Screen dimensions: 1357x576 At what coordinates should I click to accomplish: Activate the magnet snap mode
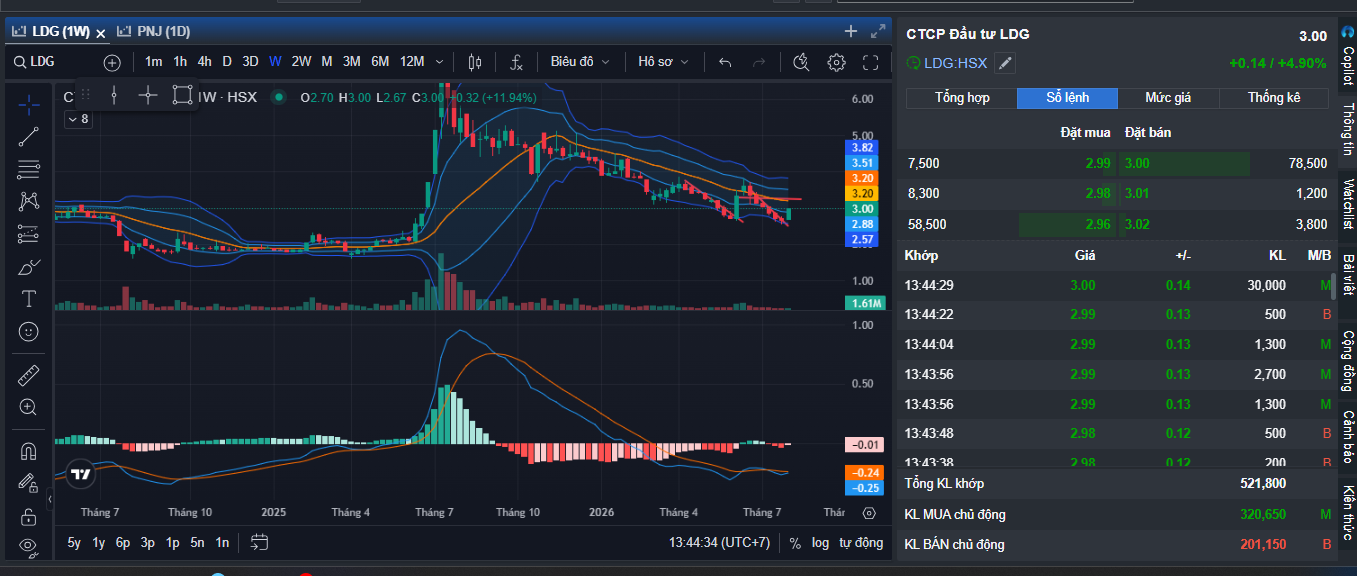29,451
